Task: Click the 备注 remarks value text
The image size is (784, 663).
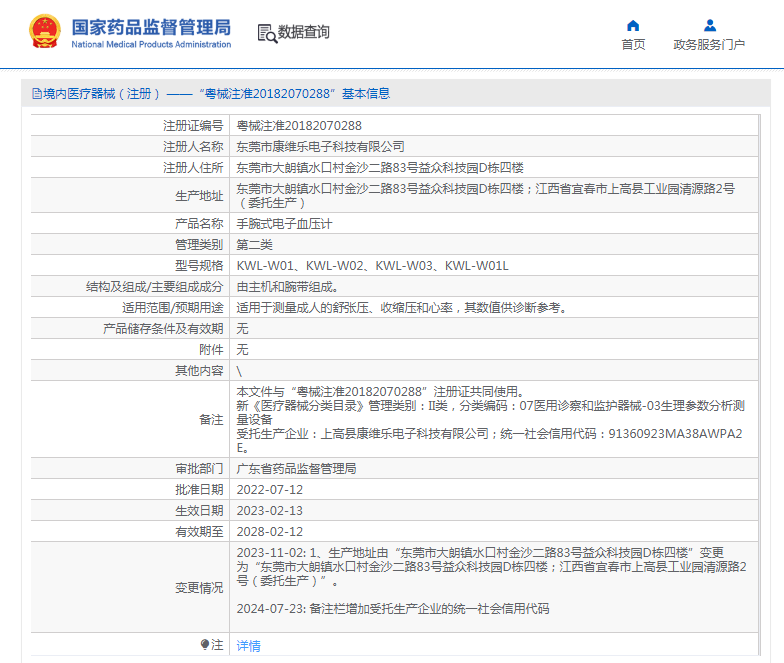Action: 490,420
